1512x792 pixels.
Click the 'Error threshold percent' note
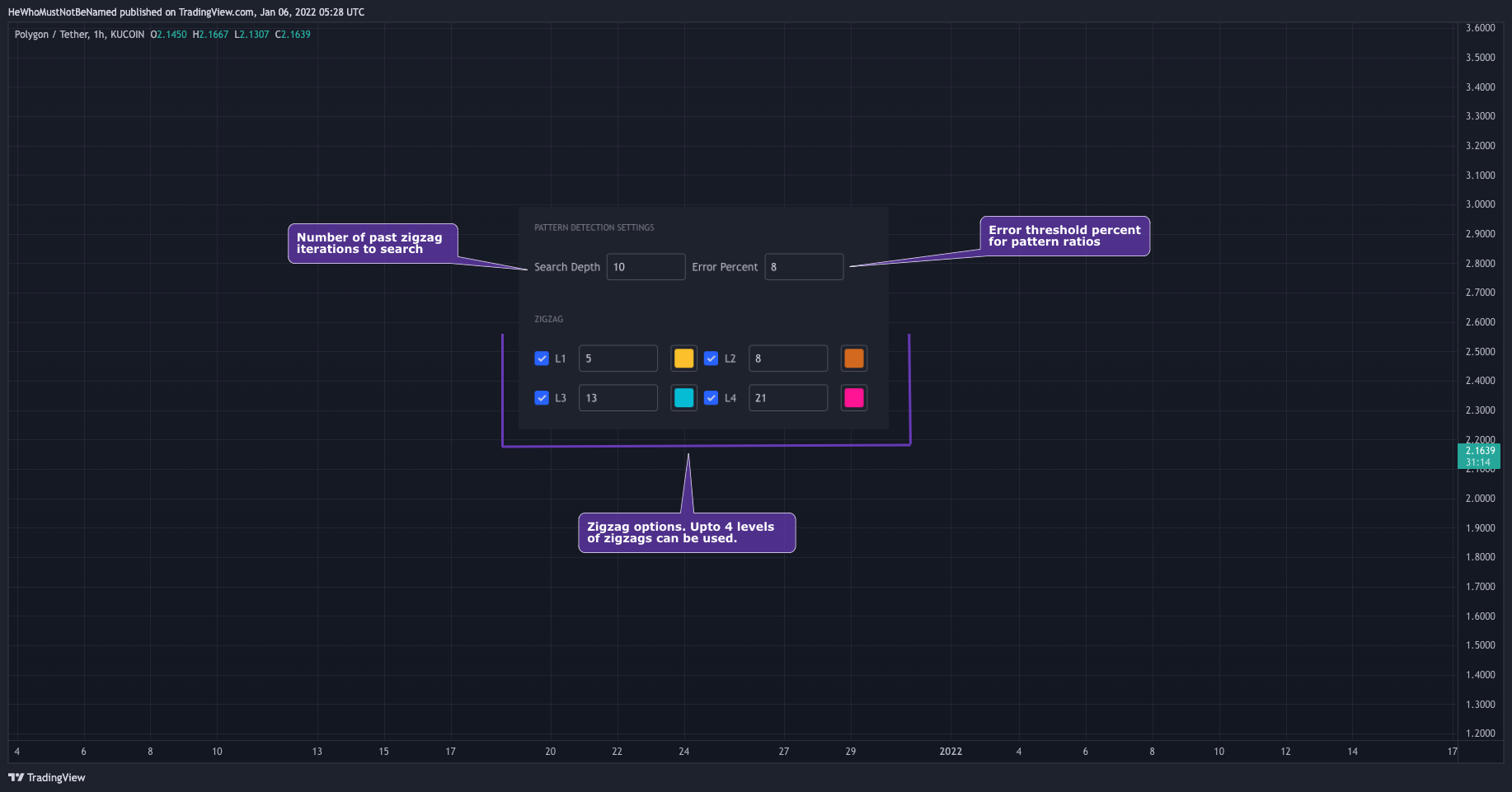pyautogui.click(x=1064, y=237)
